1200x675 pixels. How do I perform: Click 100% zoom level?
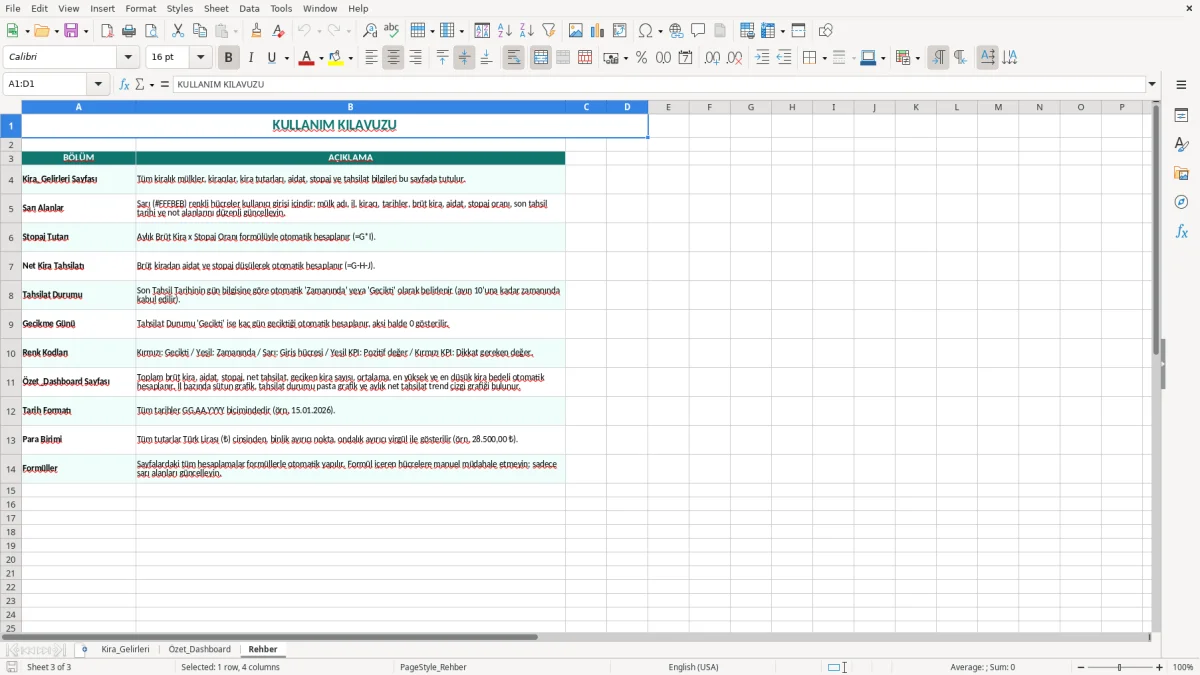pyautogui.click(x=1183, y=667)
